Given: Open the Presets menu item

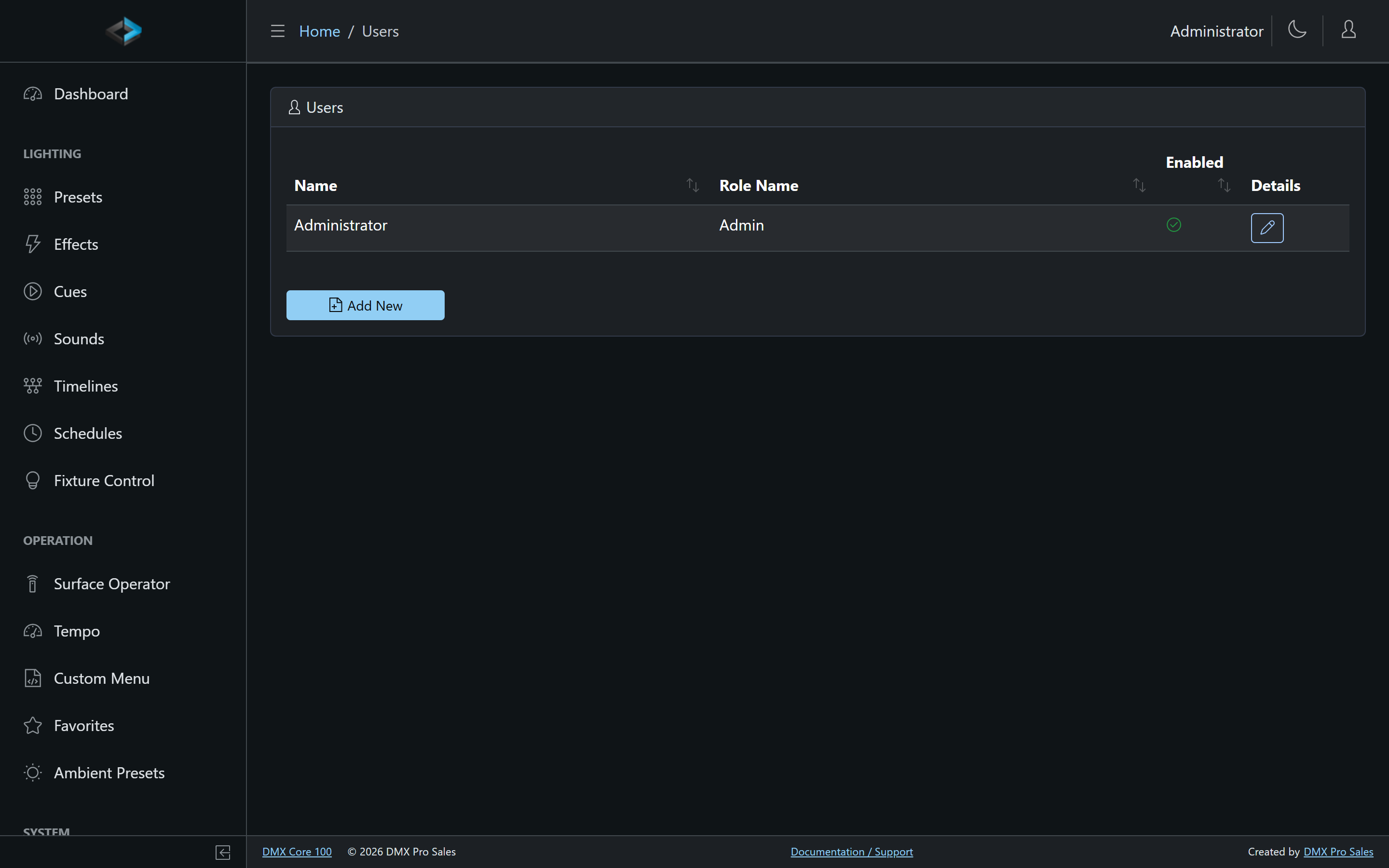Looking at the screenshot, I should [x=123, y=197].
